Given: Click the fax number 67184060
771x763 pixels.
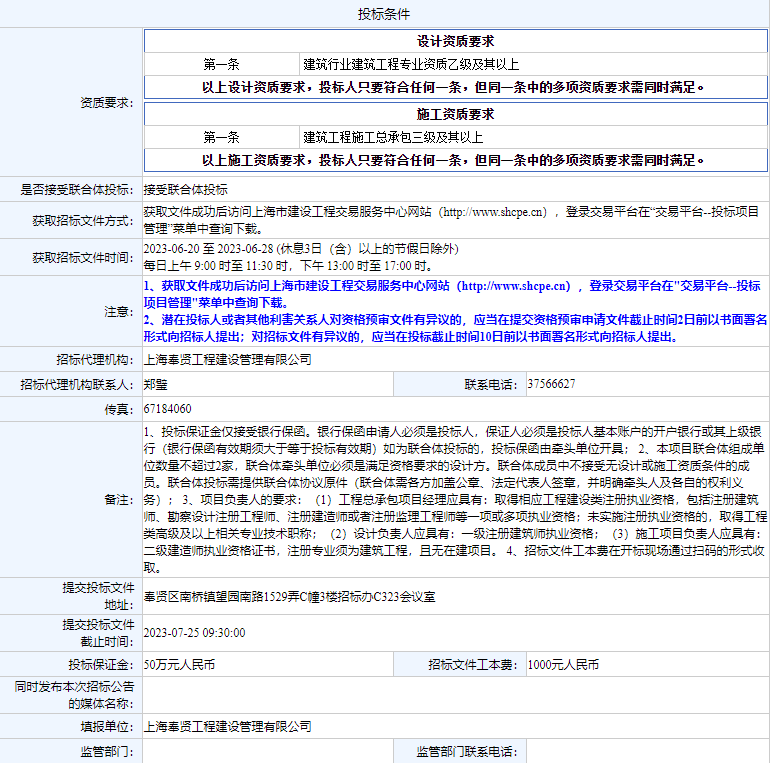Looking at the screenshot, I should tap(168, 409).
